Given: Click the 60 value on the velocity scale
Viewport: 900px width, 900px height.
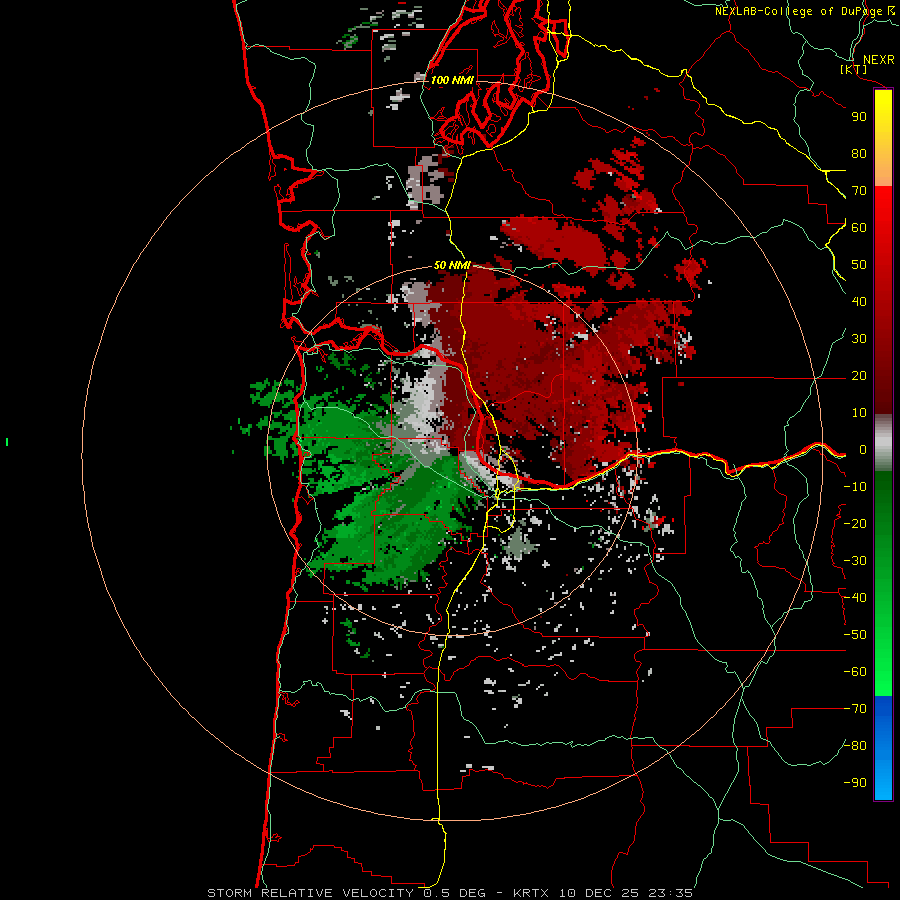Looking at the screenshot, I should point(859,227).
